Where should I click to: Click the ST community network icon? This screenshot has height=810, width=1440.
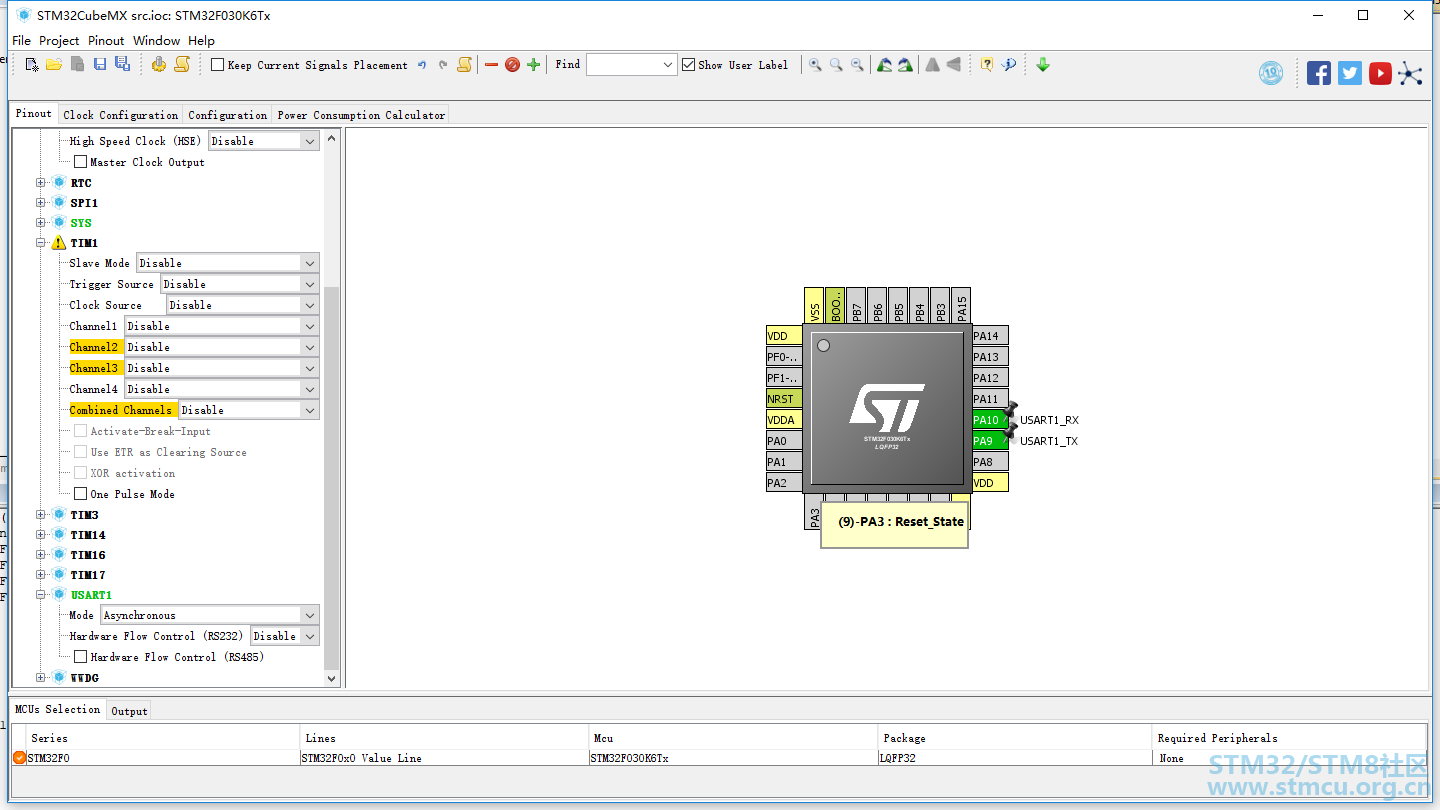[x=1410, y=73]
